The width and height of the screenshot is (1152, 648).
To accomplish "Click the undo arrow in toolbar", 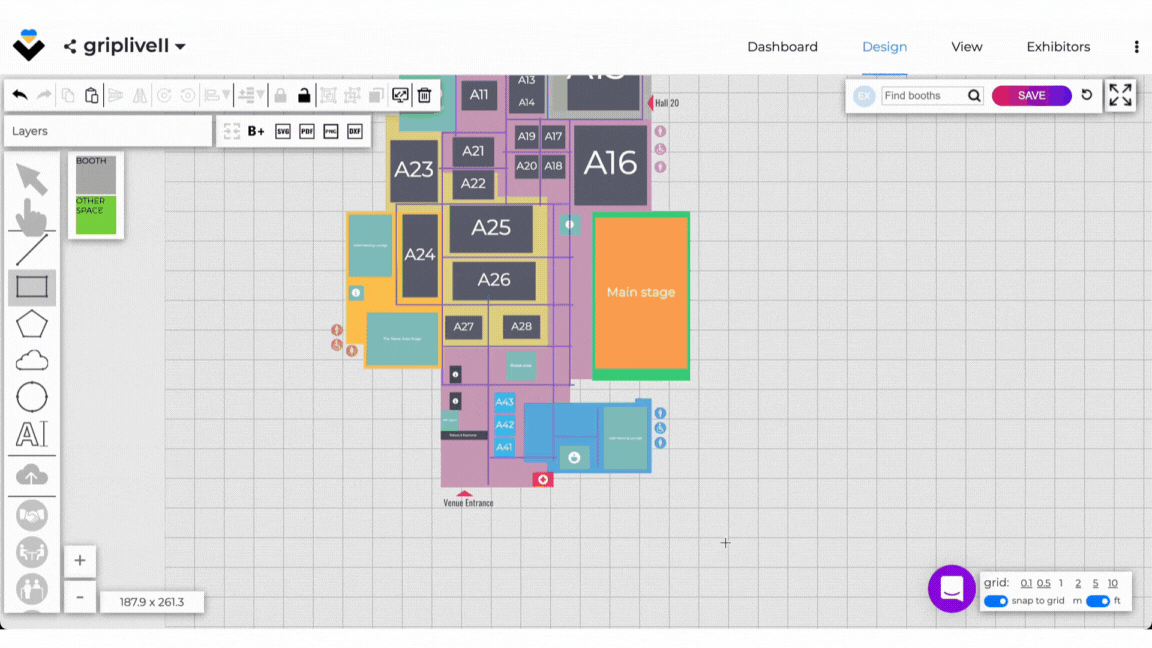I will click(x=20, y=95).
